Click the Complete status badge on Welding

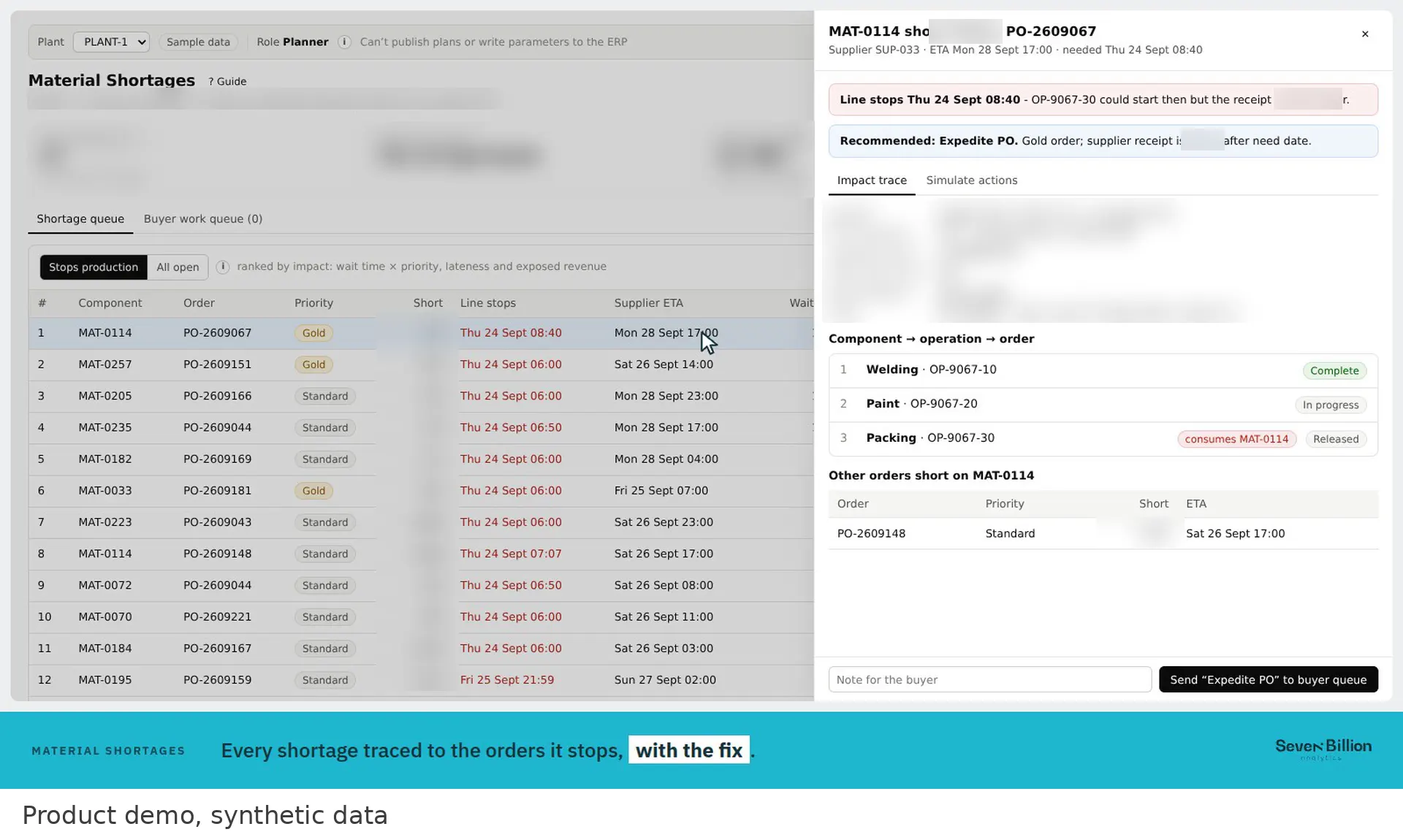pyautogui.click(x=1334, y=370)
